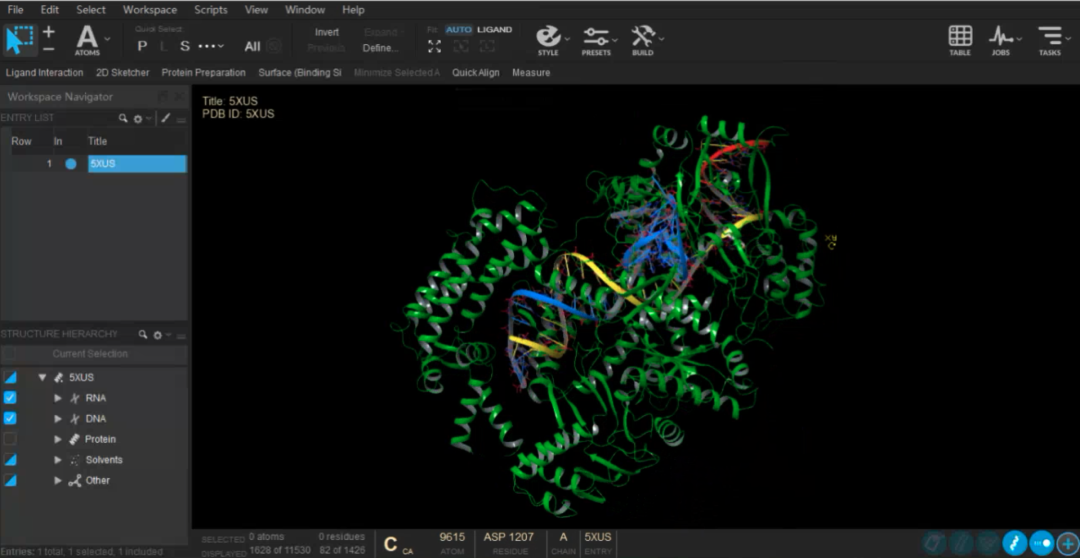Viewport: 1080px width, 558px height.
Task: Expand the Protein tree node
Action: (x=58, y=439)
